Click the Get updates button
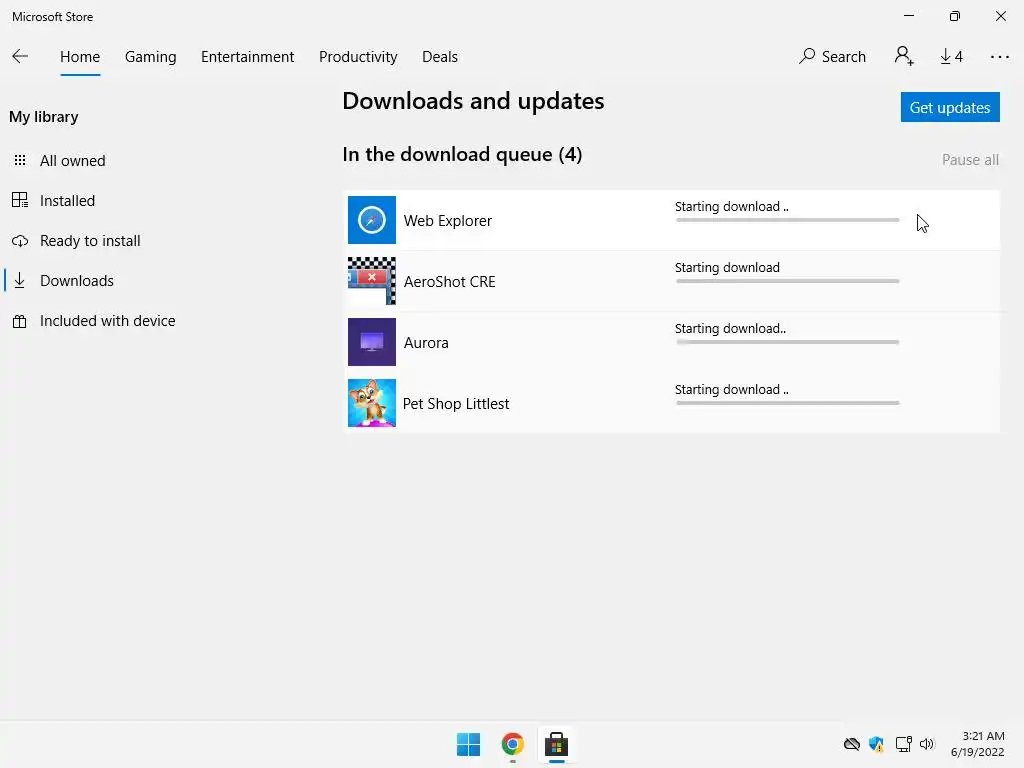The height and width of the screenshot is (768, 1024). click(950, 107)
